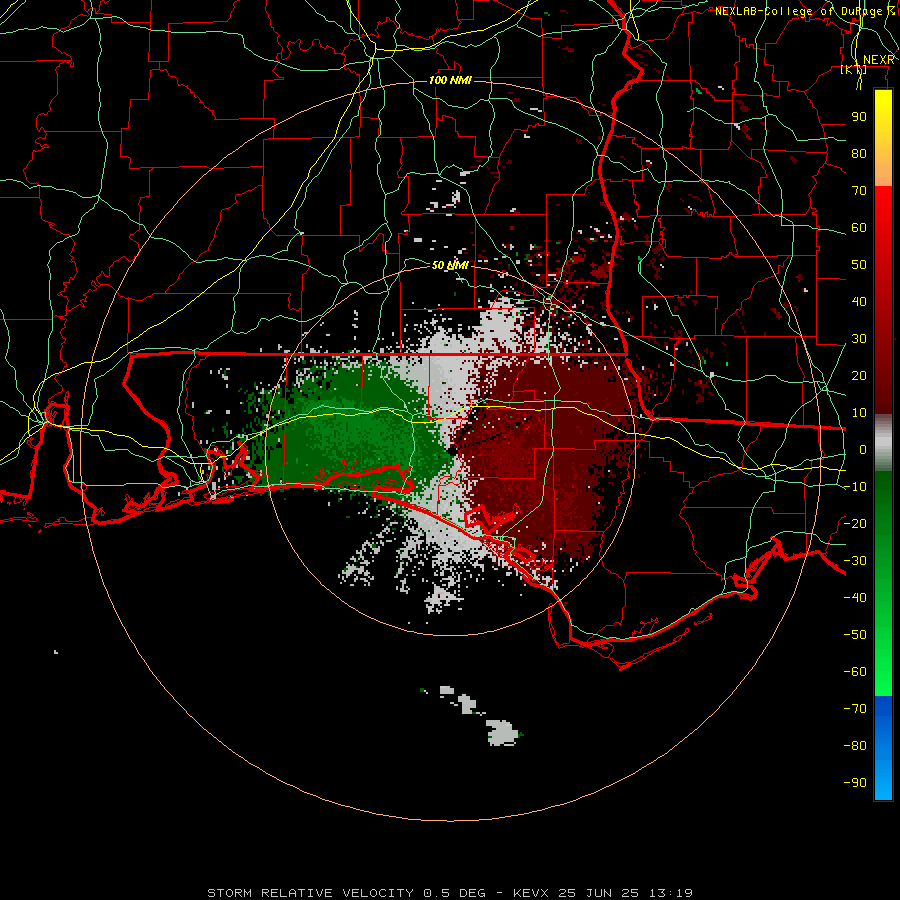Click the -90 value on the velocity scale
900x900 pixels.
click(855, 783)
